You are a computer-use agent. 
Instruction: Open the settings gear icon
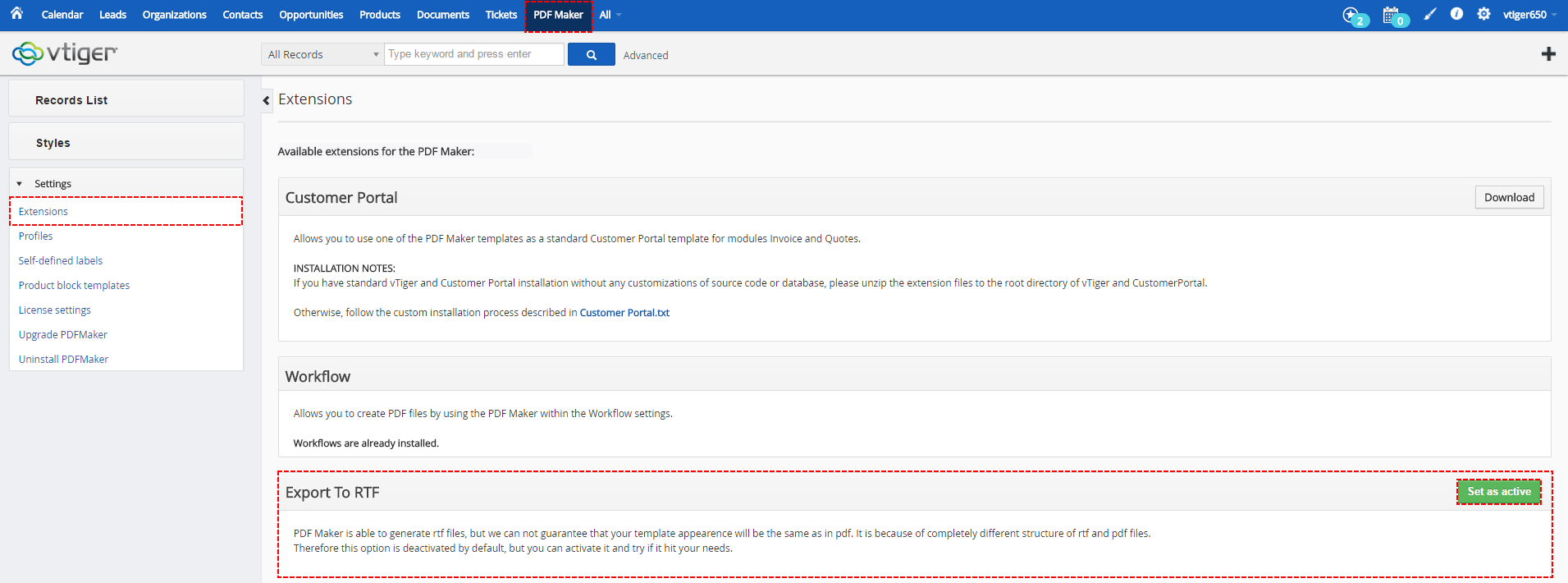[1483, 14]
